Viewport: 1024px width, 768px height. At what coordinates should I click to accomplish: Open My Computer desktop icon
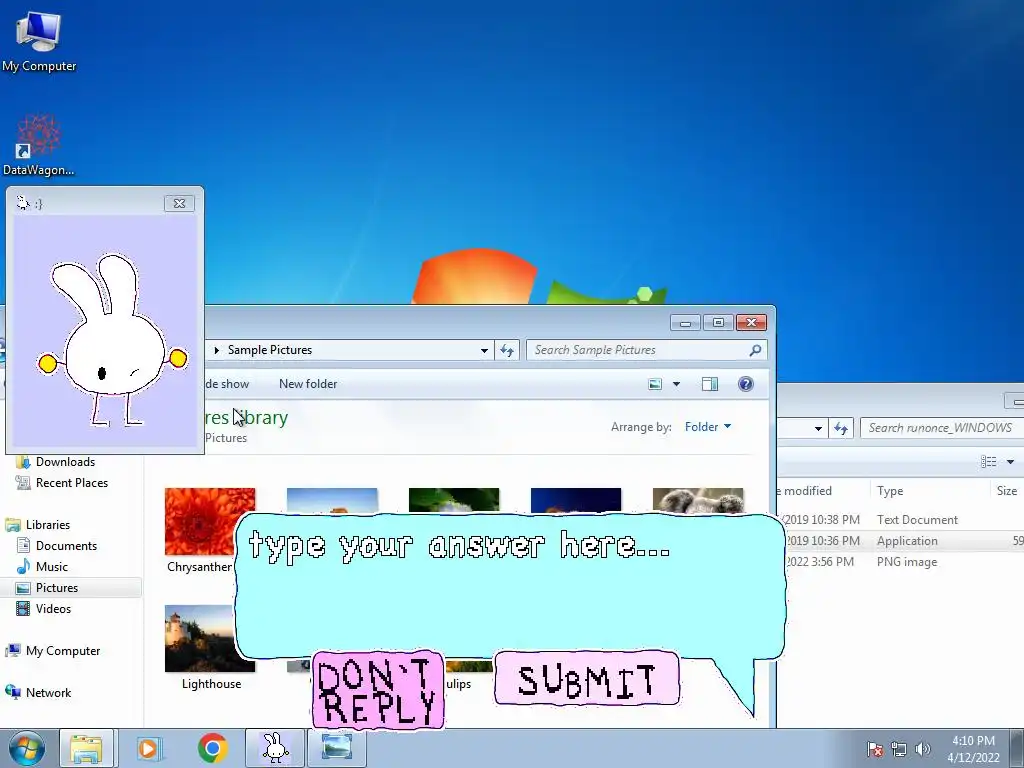click(x=39, y=40)
